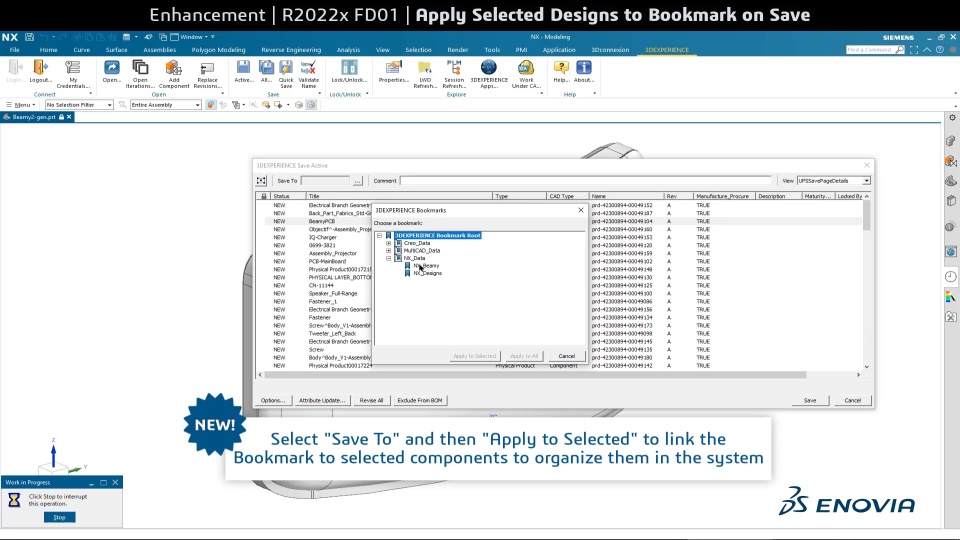Click the Save button in Save Active dialog
Screen dimensions: 960x540
click(809, 400)
